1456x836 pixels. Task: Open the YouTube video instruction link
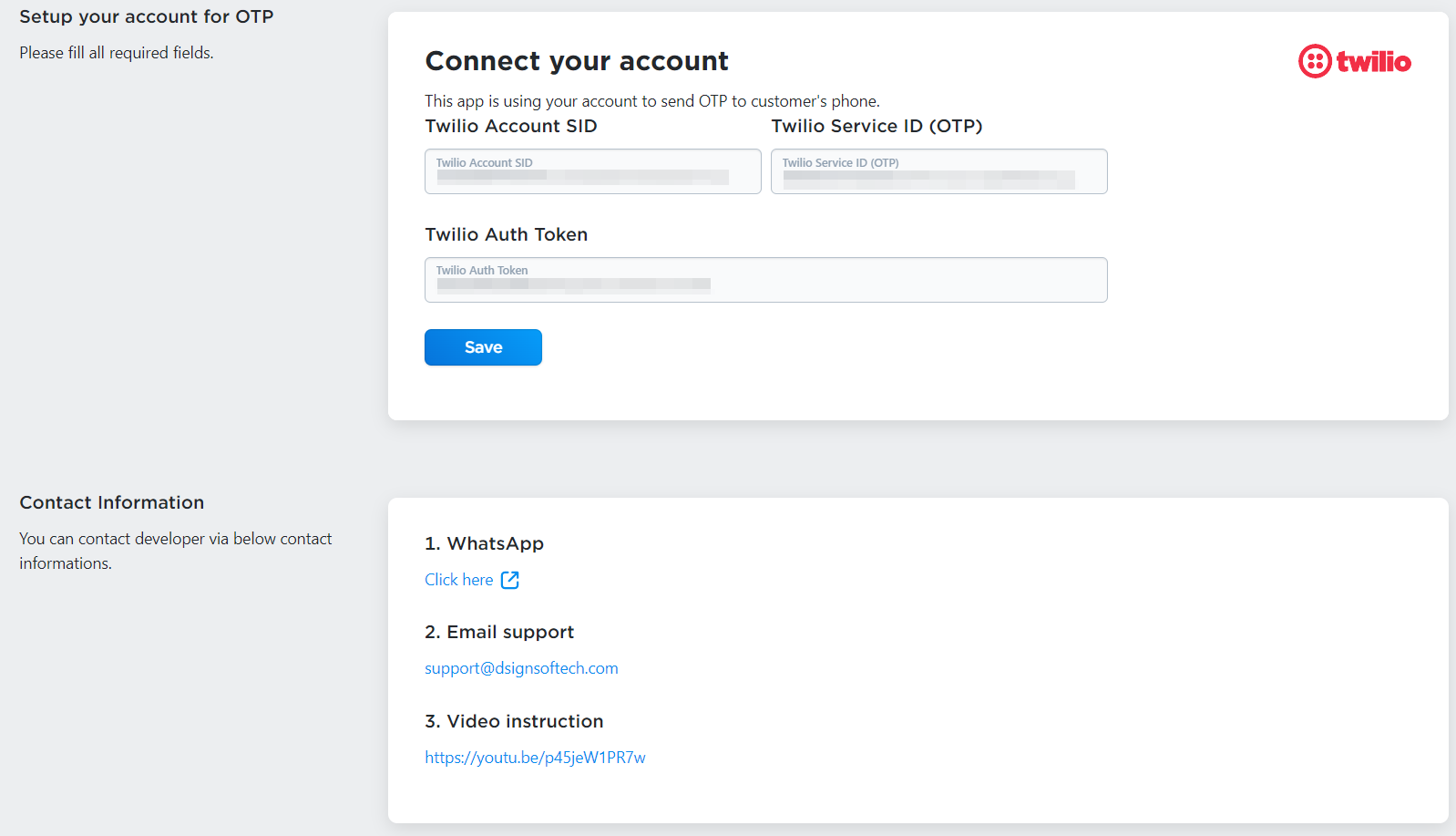(x=535, y=758)
